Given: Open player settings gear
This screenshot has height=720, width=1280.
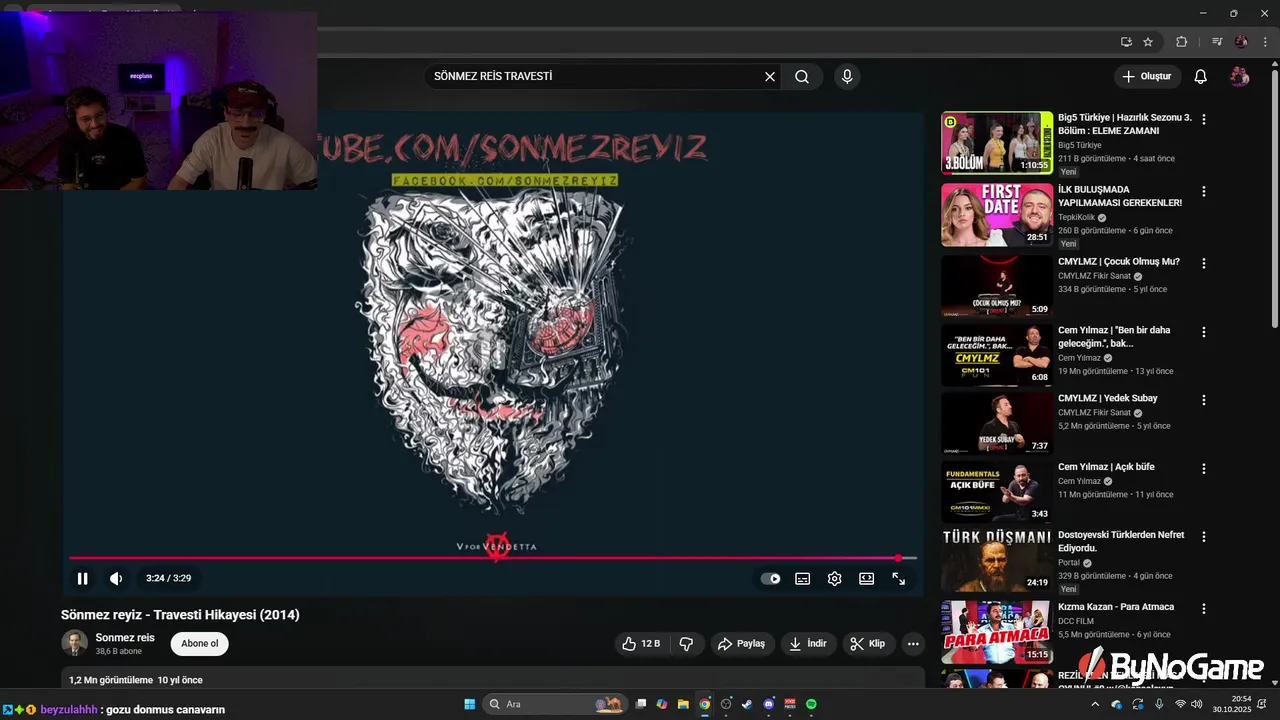Looking at the screenshot, I should (834, 578).
